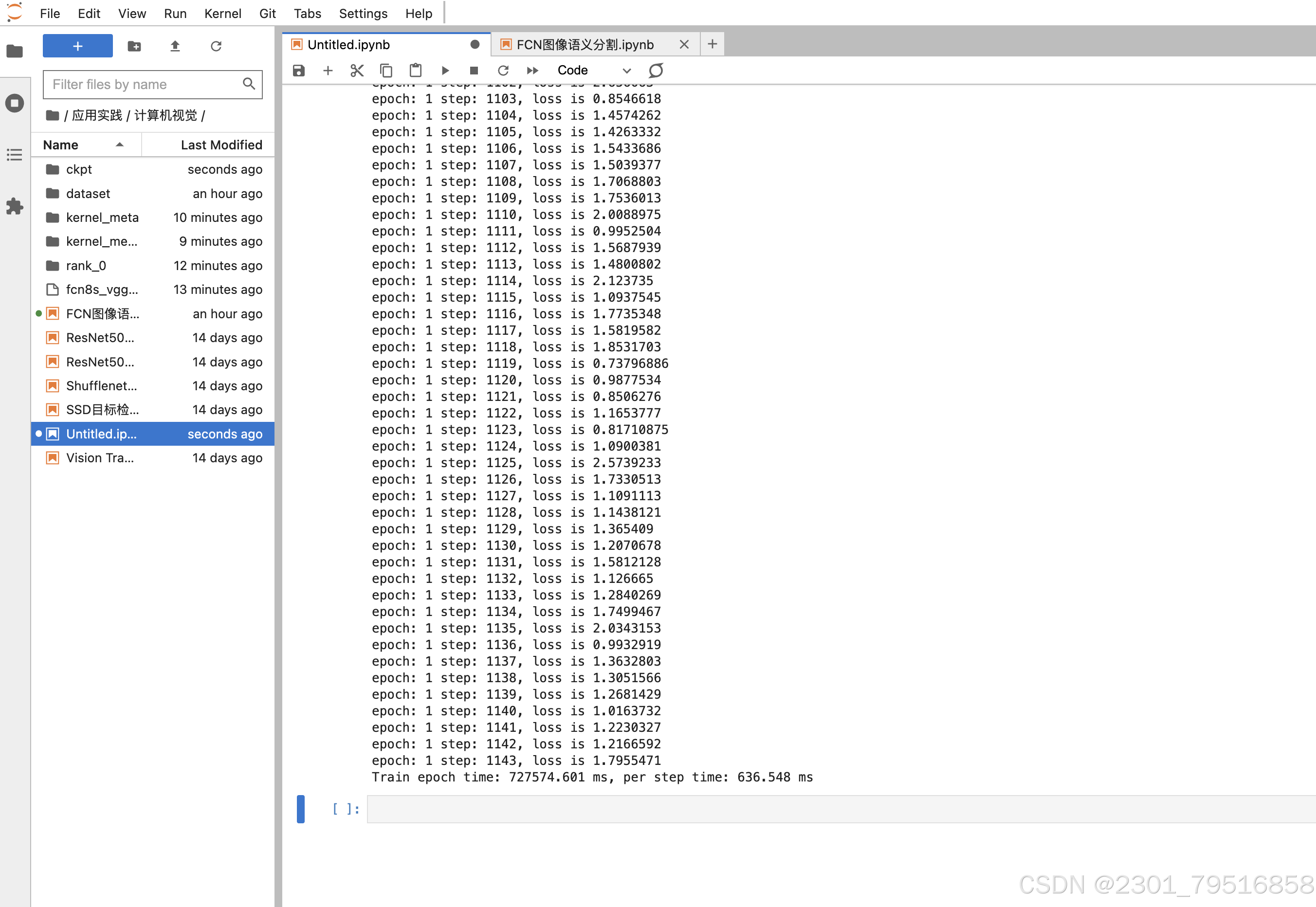This screenshot has height=907, width=1316.
Task: Save the notebook with the disk icon
Action: (x=298, y=71)
